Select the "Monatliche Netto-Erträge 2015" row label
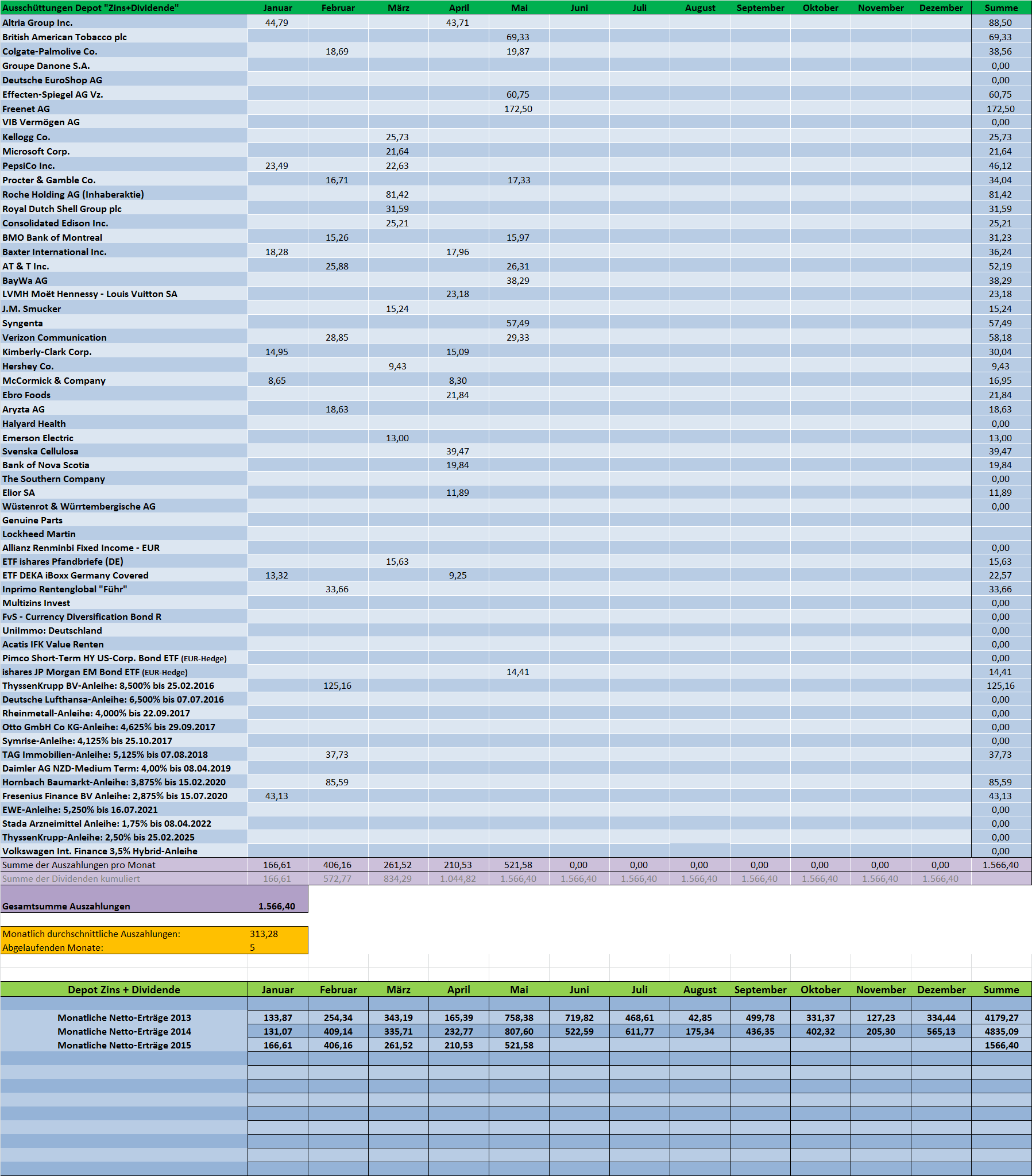Viewport: 1032px width, 1176px height. click(124, 1046)
